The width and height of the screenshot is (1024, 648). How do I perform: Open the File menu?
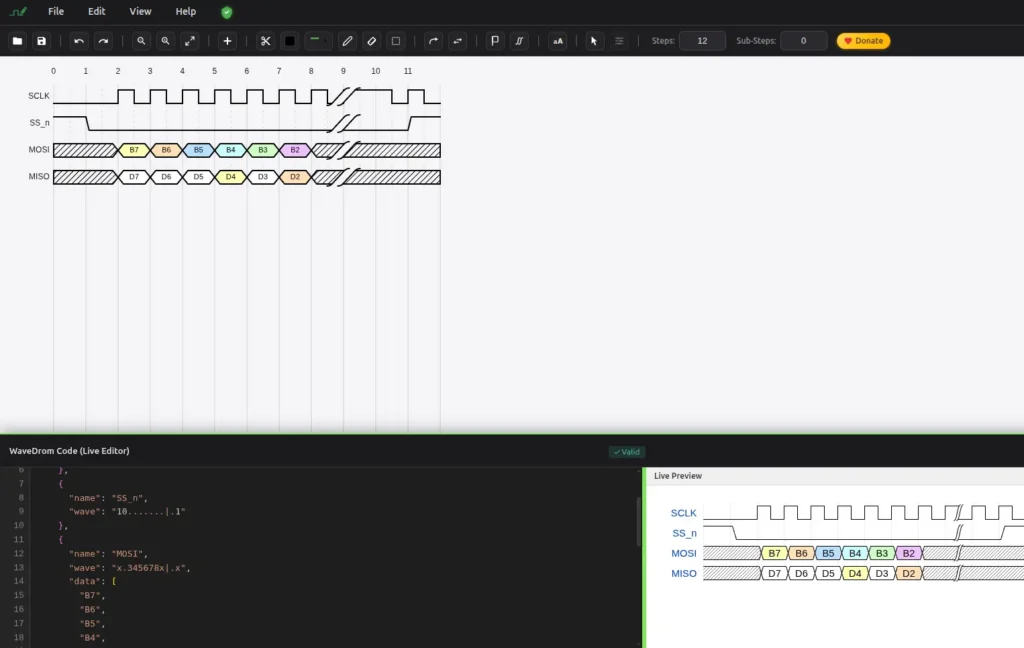coord(56,11)
